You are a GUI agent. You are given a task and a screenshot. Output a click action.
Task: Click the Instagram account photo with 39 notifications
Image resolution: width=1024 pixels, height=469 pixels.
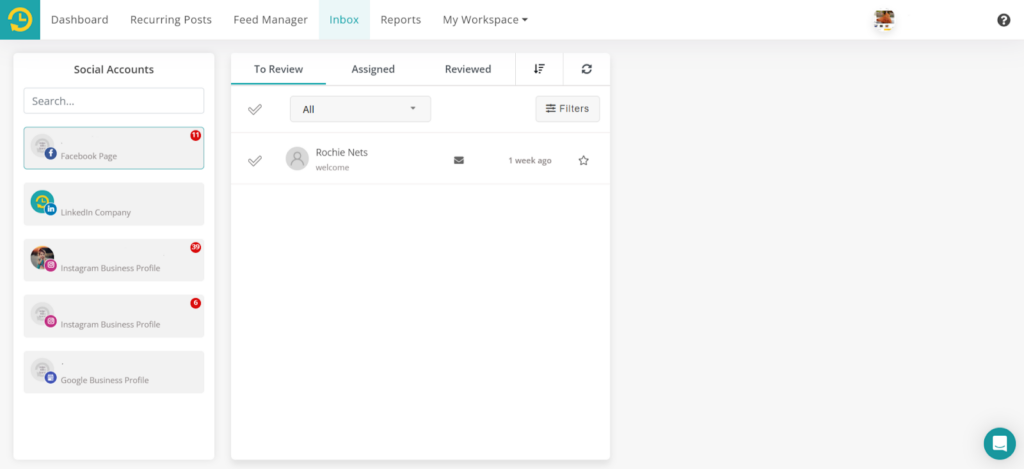(42, 257)
